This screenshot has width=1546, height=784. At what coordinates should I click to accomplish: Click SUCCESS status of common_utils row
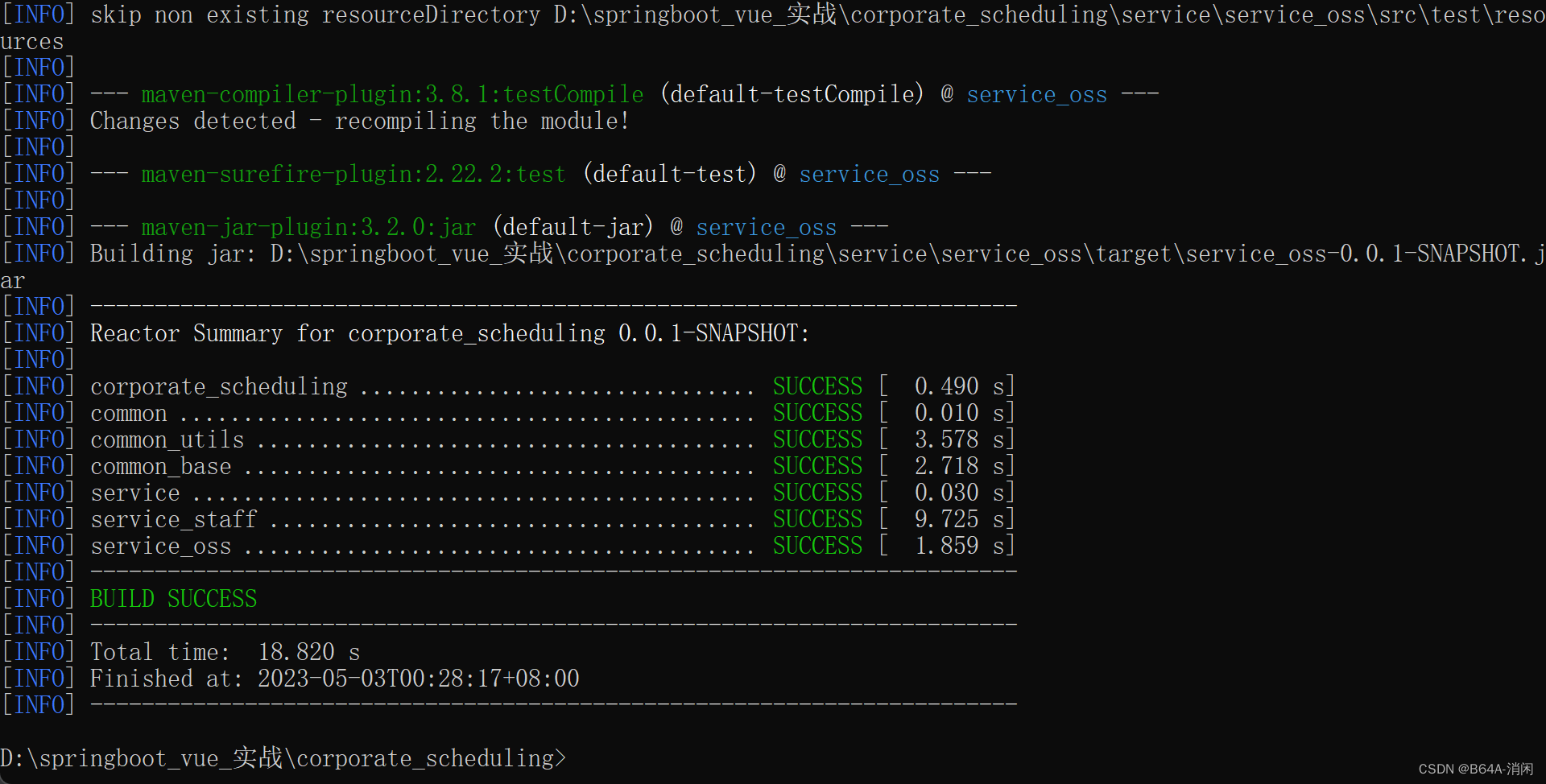(x=817, y=439)
